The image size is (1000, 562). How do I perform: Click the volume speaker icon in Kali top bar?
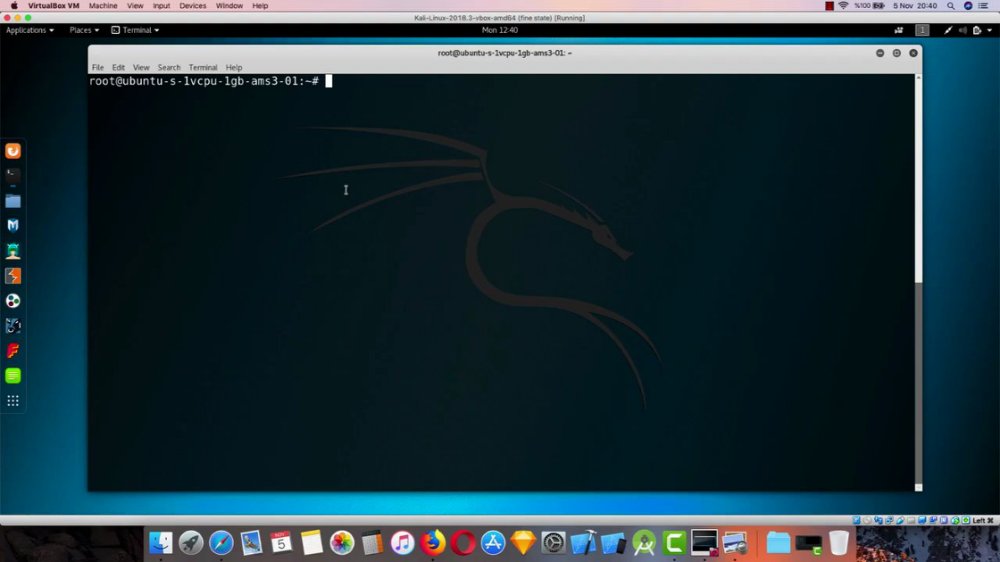pyautogui.click(x=962, y=30)
